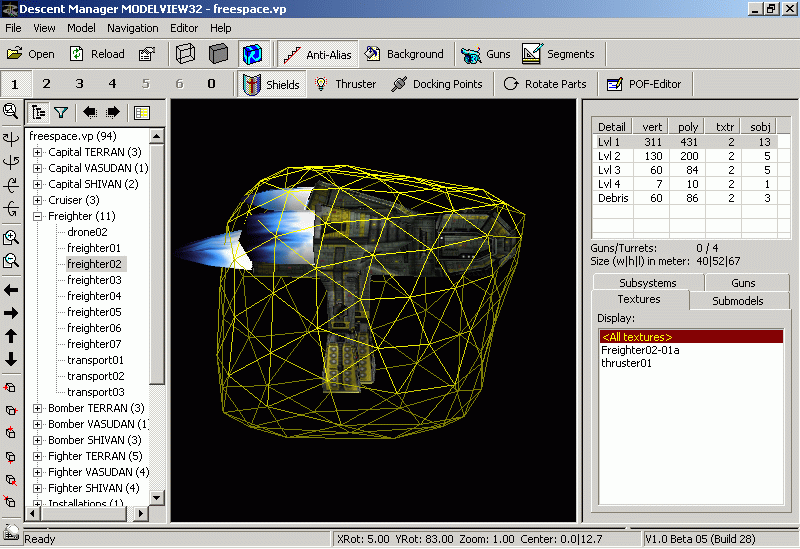Expand Capital TERRAN tree node
800x549 pixels.
click(x=37, y=152)
